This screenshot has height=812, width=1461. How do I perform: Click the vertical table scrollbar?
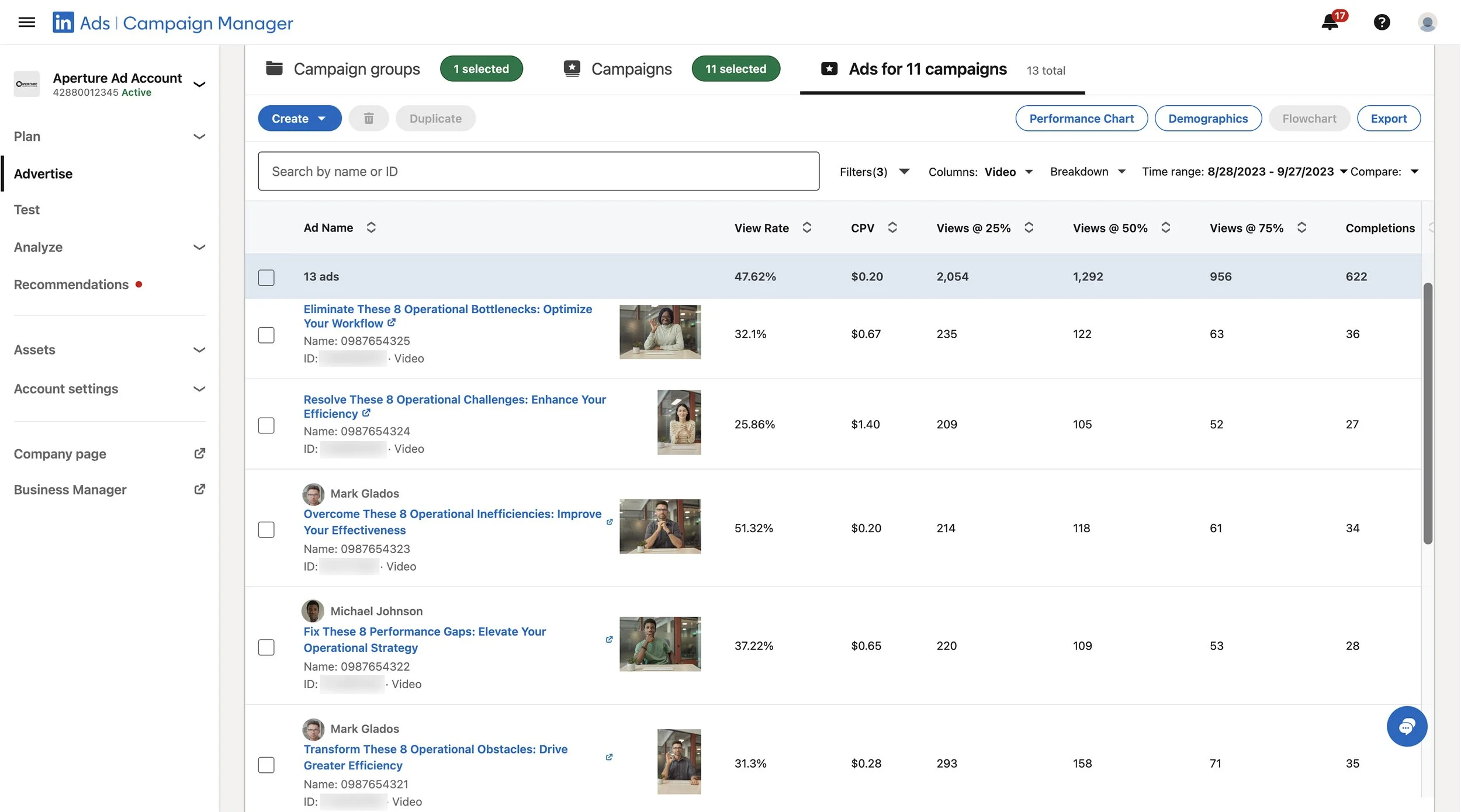click(x=1427, y=412)
